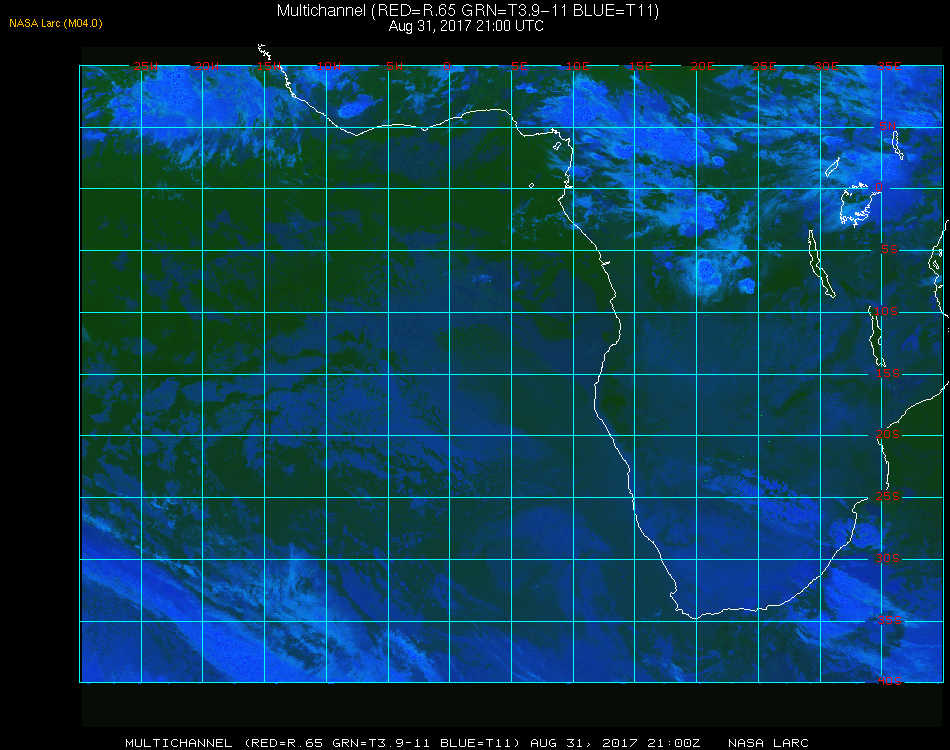Click the footer "NASA LARC" credit text

[x=768, y=743]
